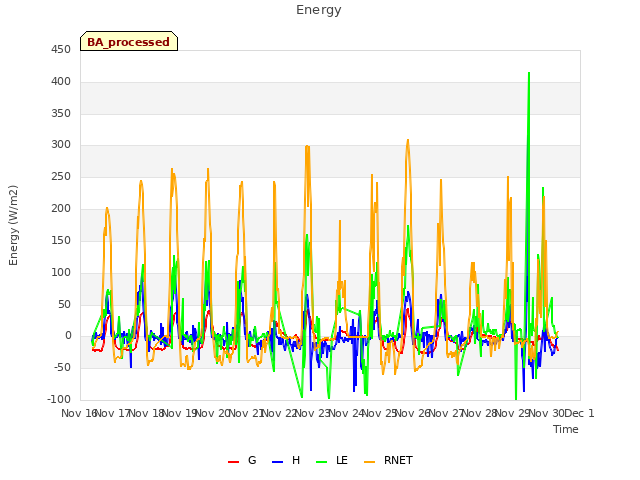The image size is (640, 480).
Task: Click the 250 y-axis tick label
Action: coord(61,177)
